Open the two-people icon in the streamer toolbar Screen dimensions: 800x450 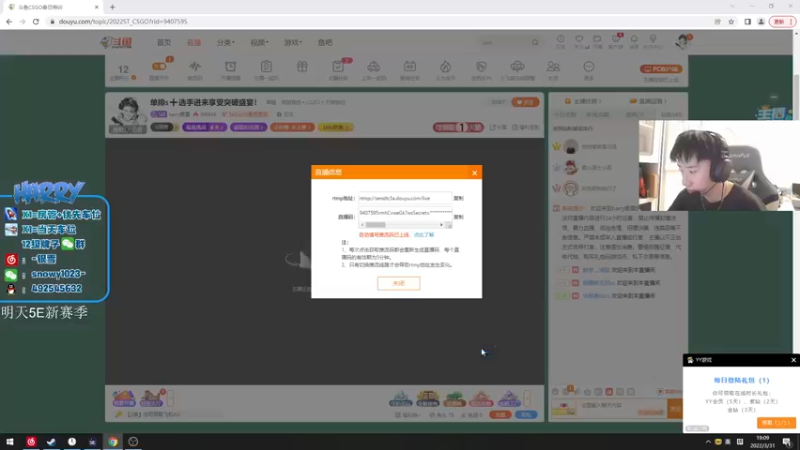click(553, 66)
